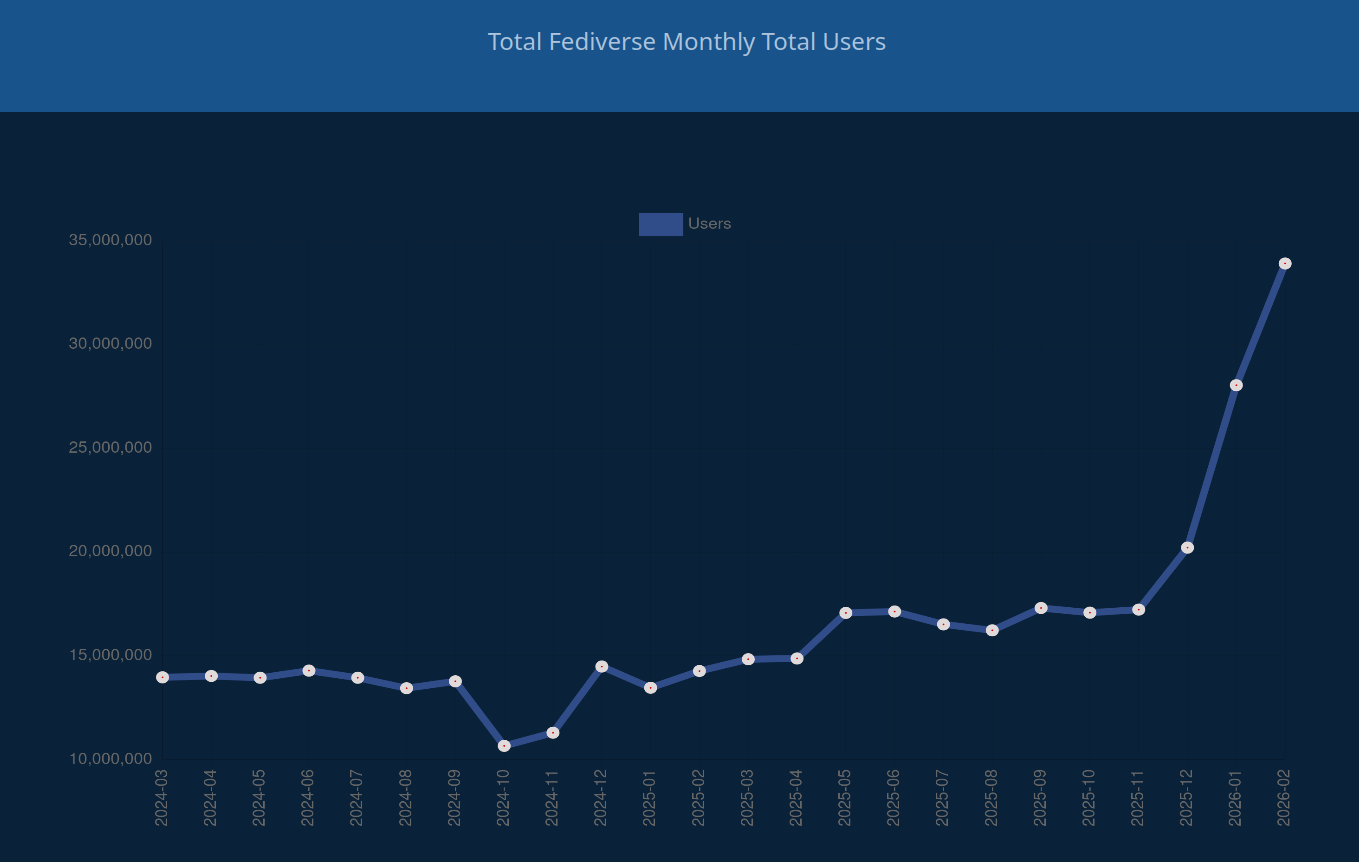Viewport: 1359px width, 862px height.
Task: Select the 2026-02 peak data point
Action: point(1285,264)
